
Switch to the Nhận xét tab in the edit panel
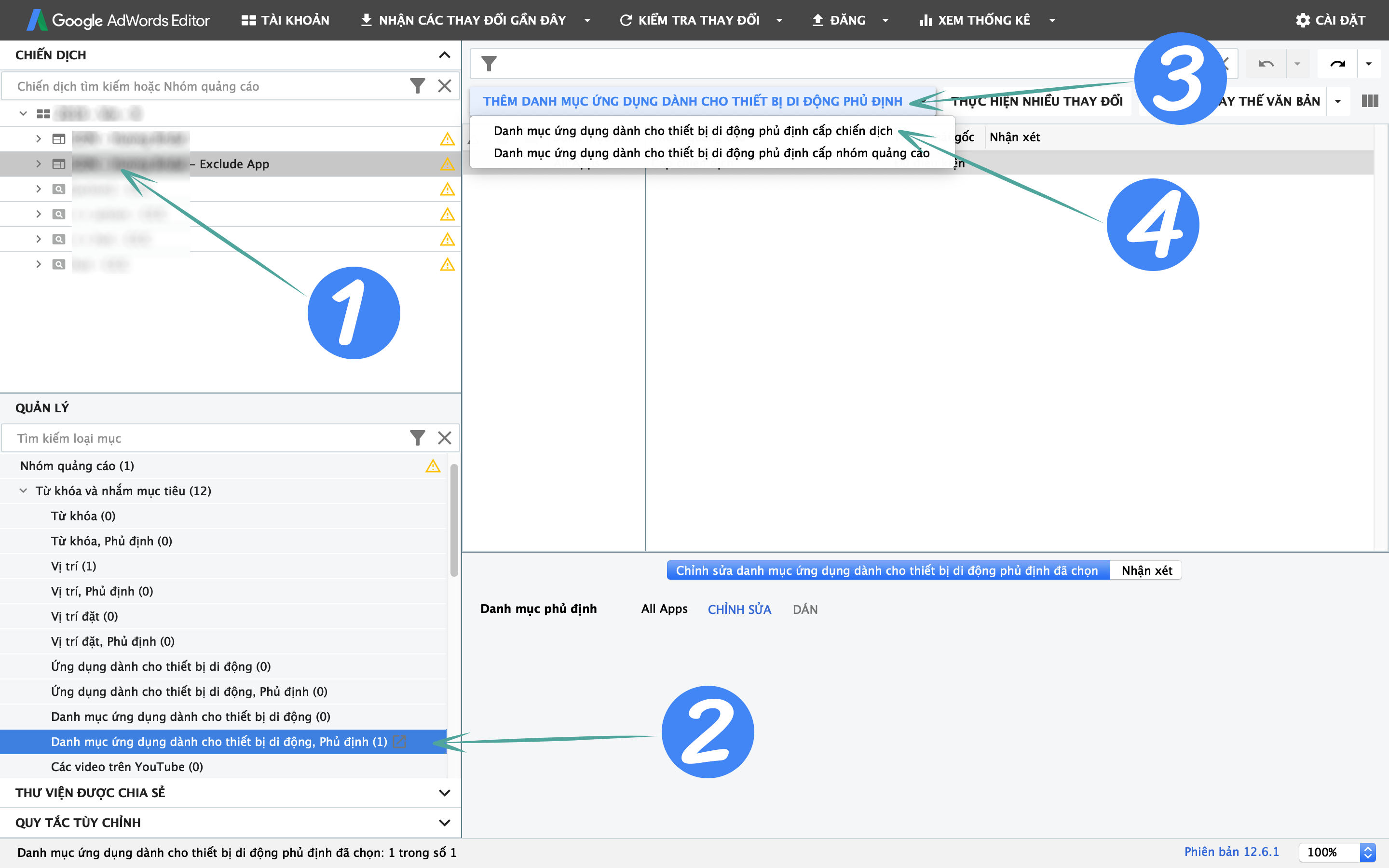click(1146, 570)
